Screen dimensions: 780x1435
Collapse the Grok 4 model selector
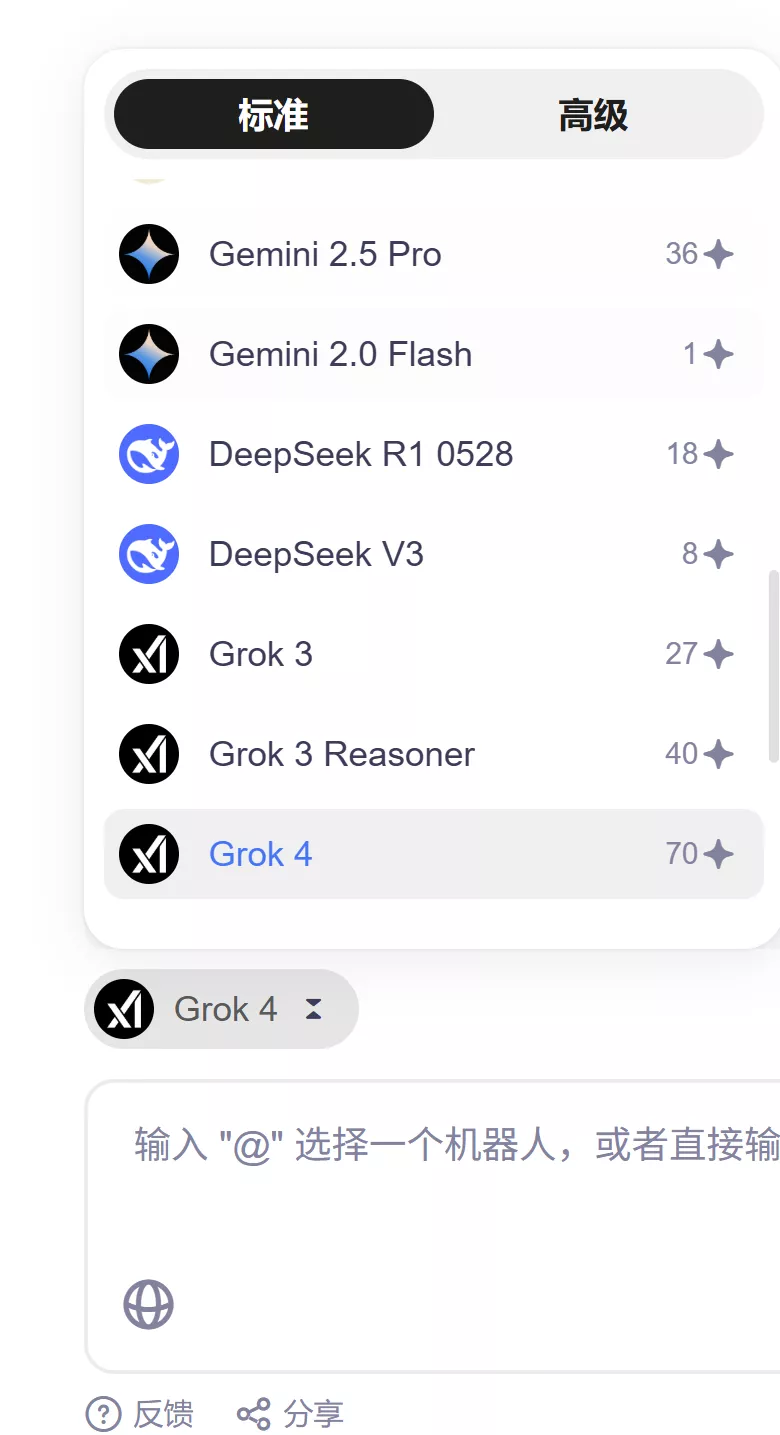pyautogui.click(x=221, y=1009)
